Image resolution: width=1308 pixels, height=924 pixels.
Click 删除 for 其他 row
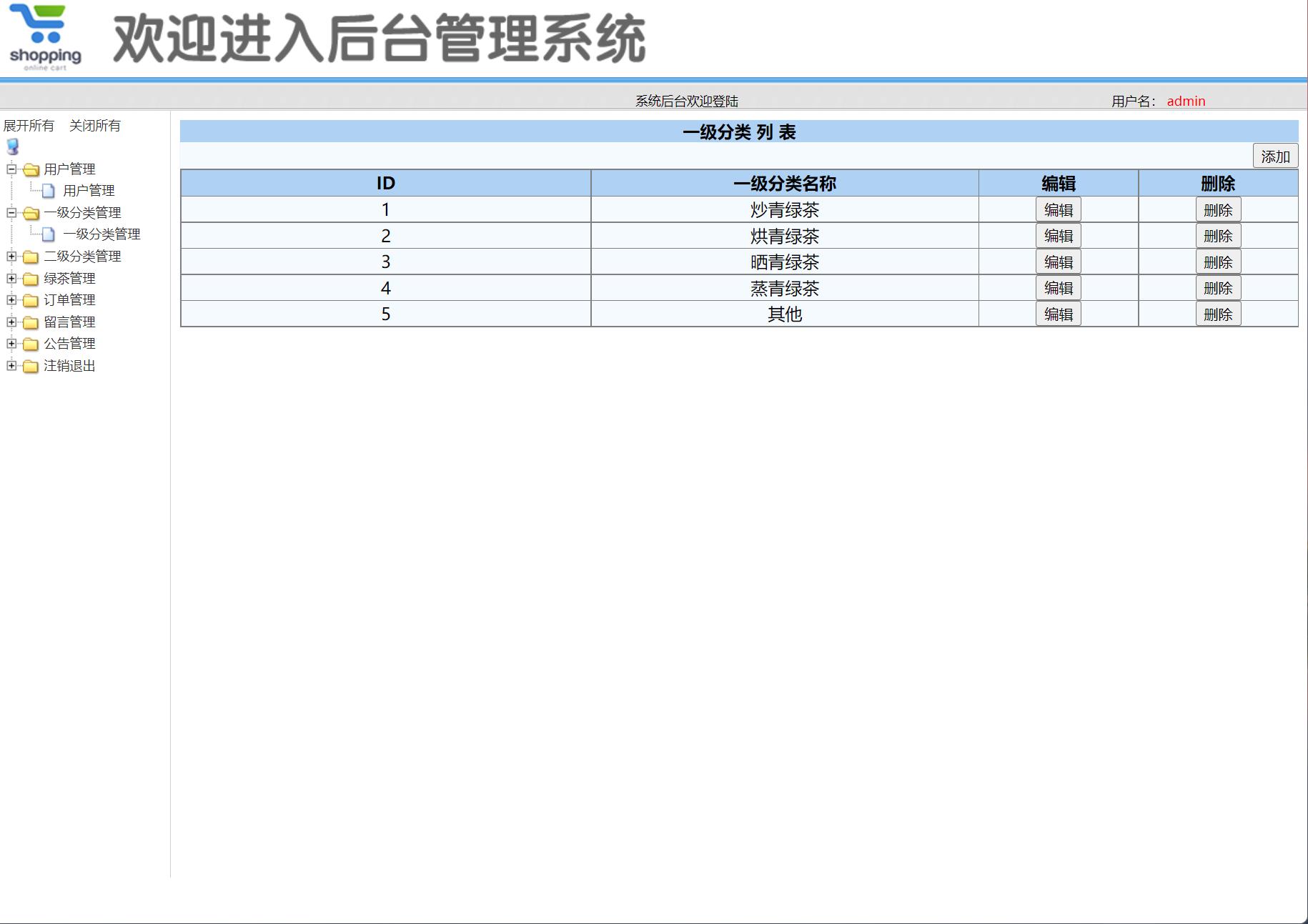tap(1218, 313)
